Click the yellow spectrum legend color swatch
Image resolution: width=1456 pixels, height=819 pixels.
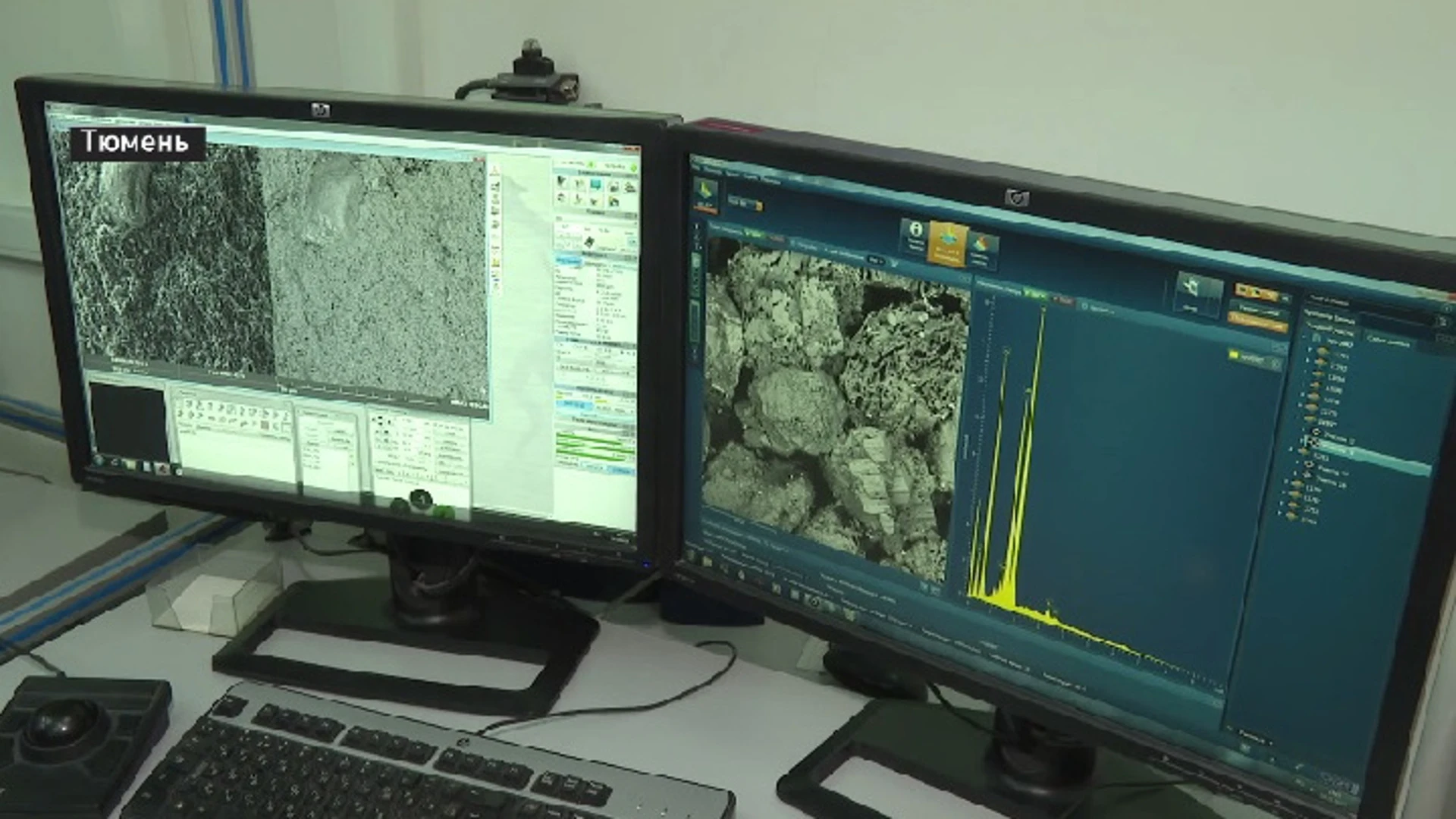coord(1234,354)
